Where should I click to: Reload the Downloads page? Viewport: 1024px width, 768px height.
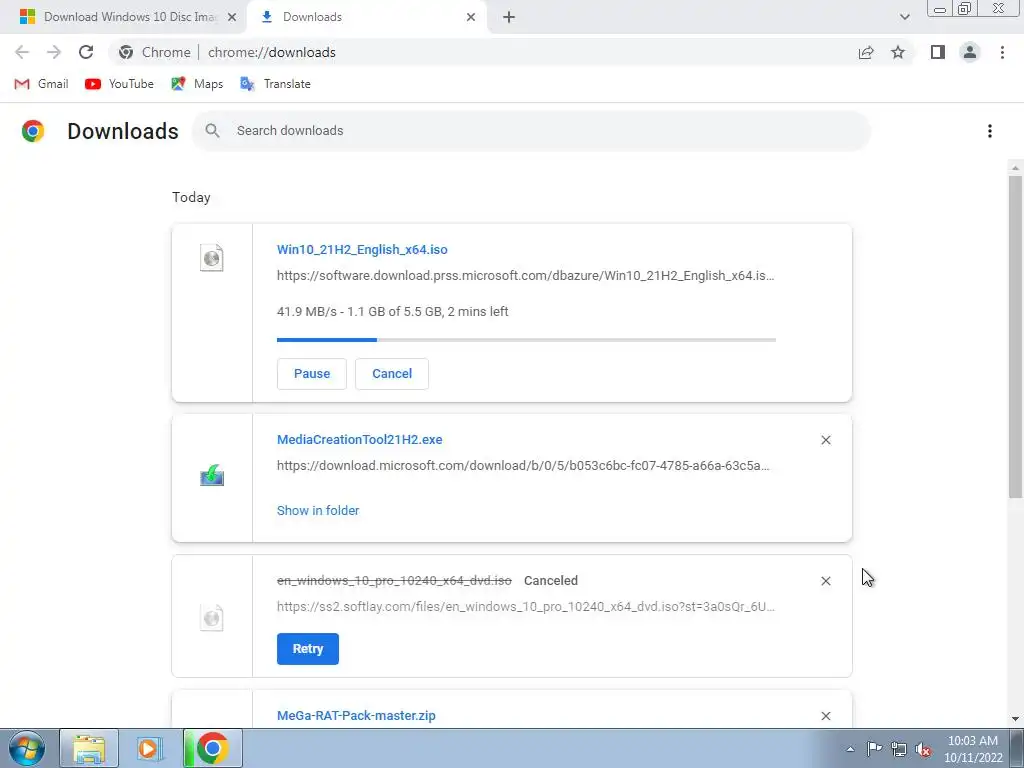(x=86, y=52)
